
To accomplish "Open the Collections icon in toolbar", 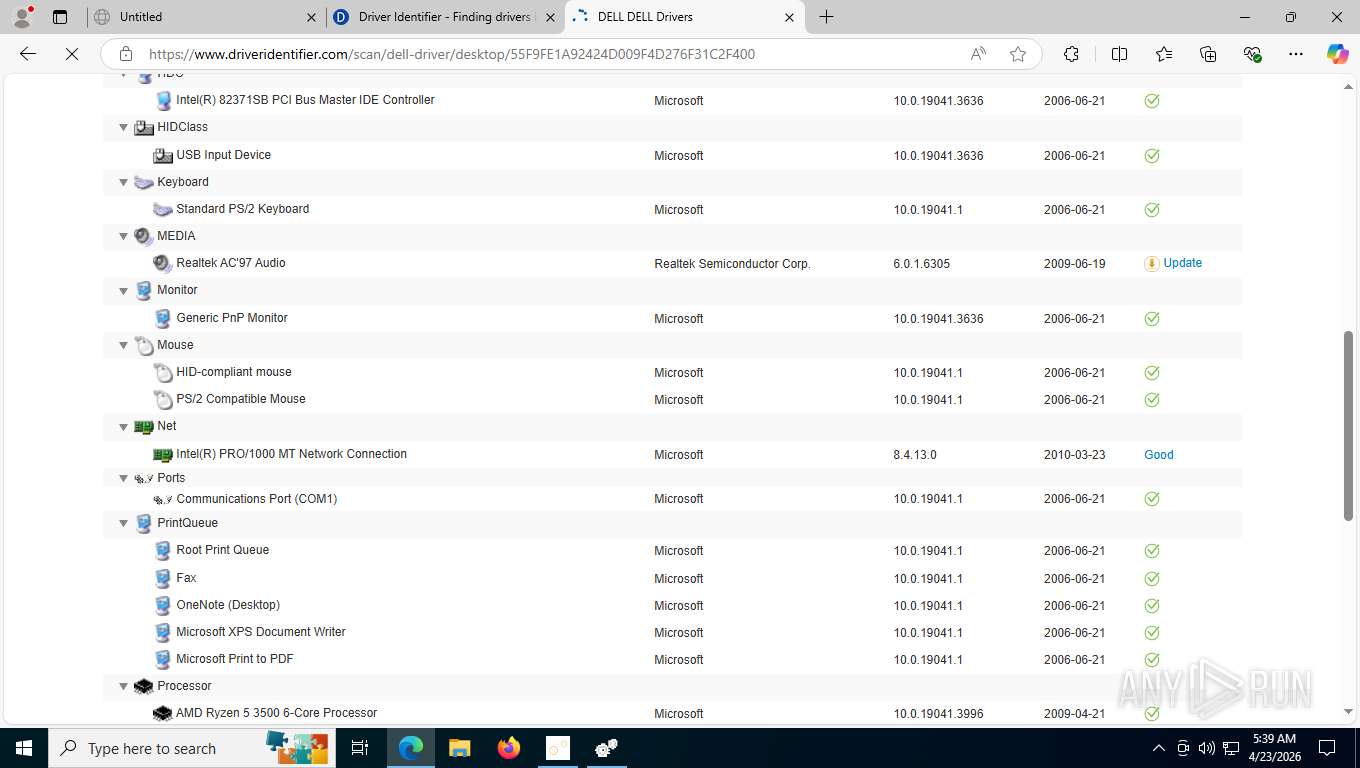I will point(1208,54).
